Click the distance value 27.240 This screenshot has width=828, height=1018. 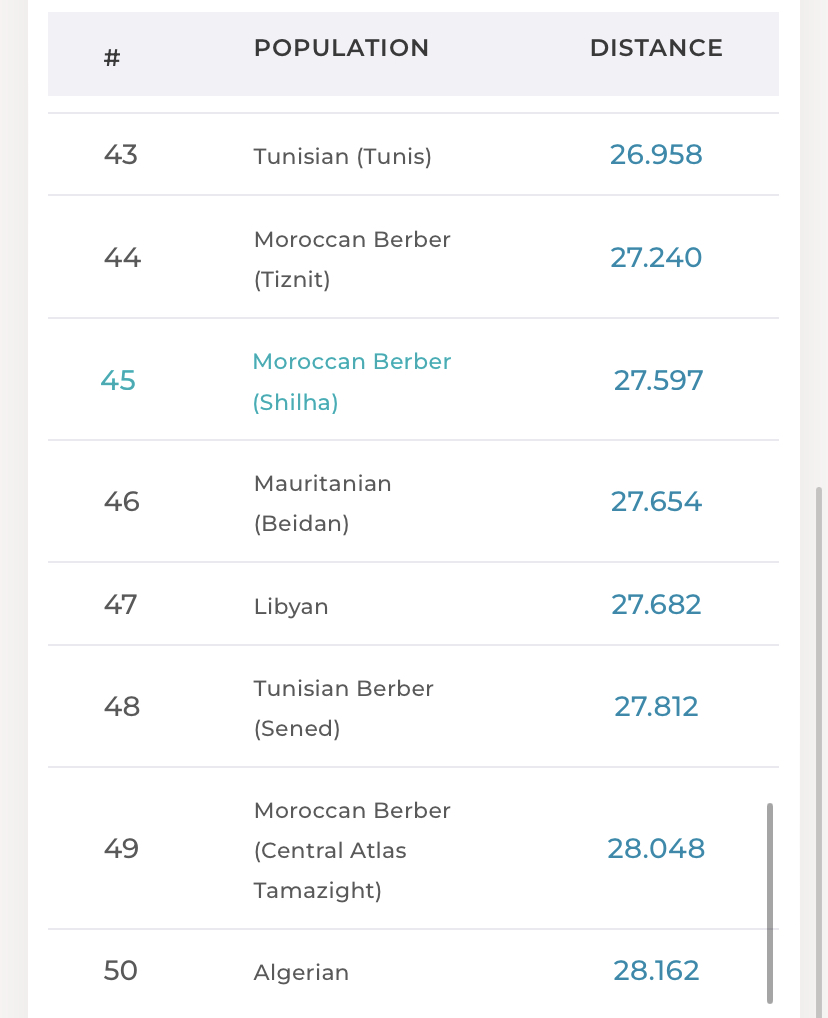tap(656, 258)
